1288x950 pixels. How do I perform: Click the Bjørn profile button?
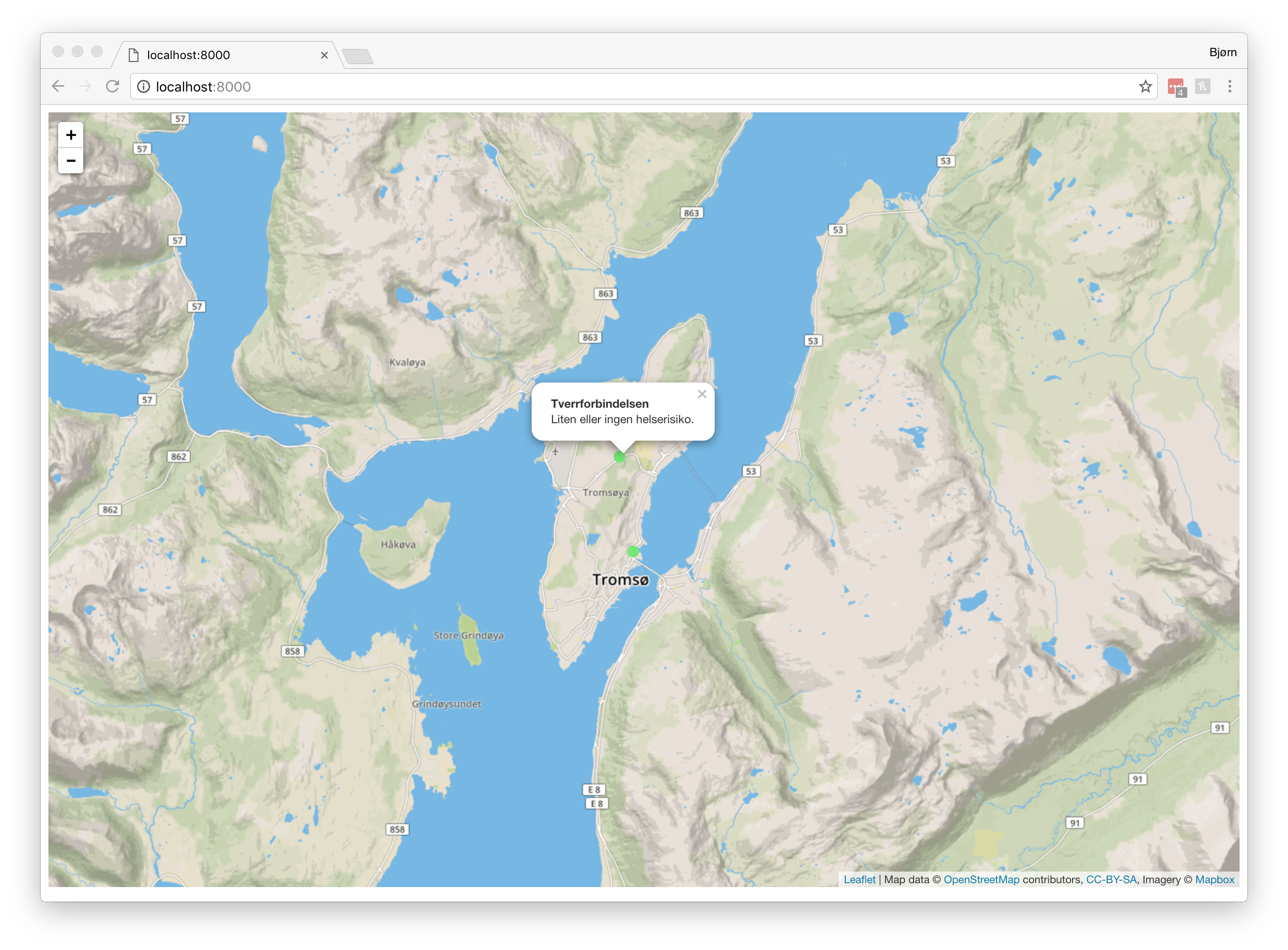[x=1223, y=52]
